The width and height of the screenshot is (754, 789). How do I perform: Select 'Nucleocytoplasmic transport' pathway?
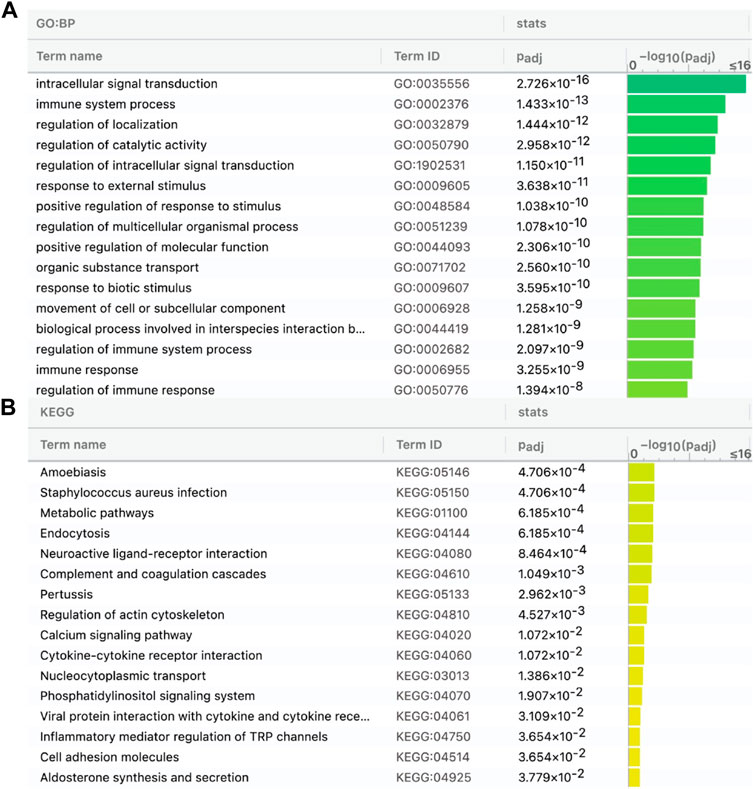(x=123, y=676)
